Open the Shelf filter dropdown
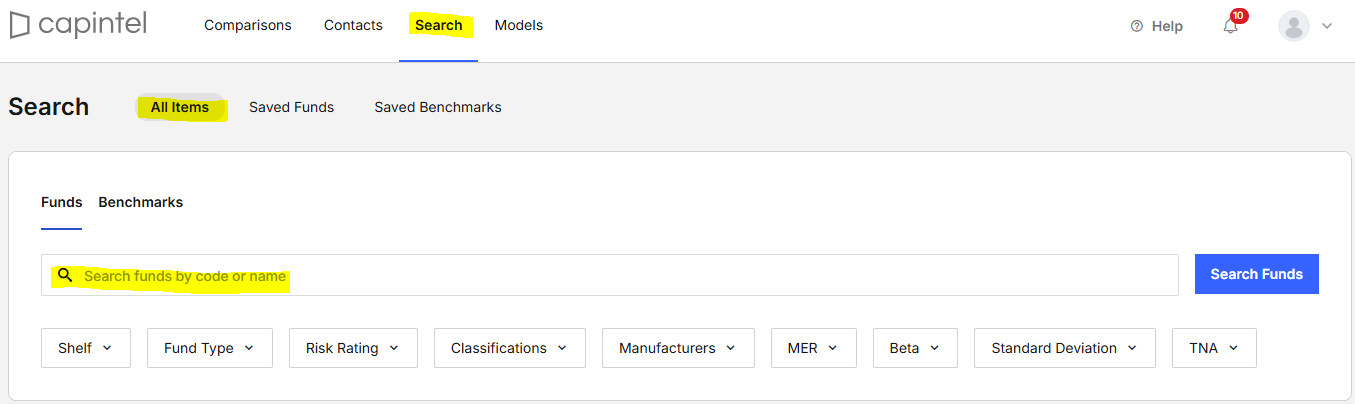The width and height of the screenshot is (1355, 404). (x=86, y=348)
